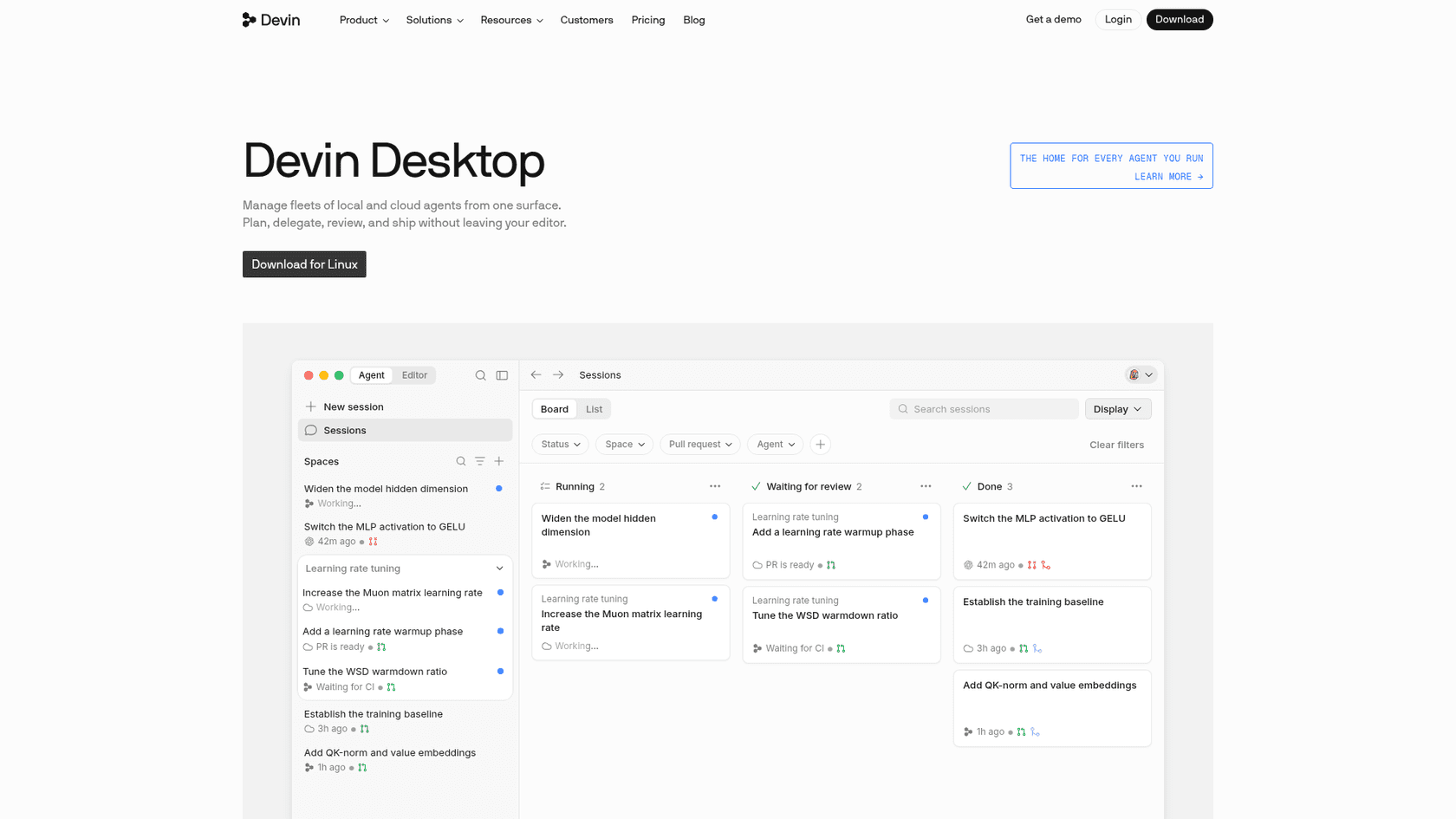Open the Agent filter dropdown

(776, 445)
